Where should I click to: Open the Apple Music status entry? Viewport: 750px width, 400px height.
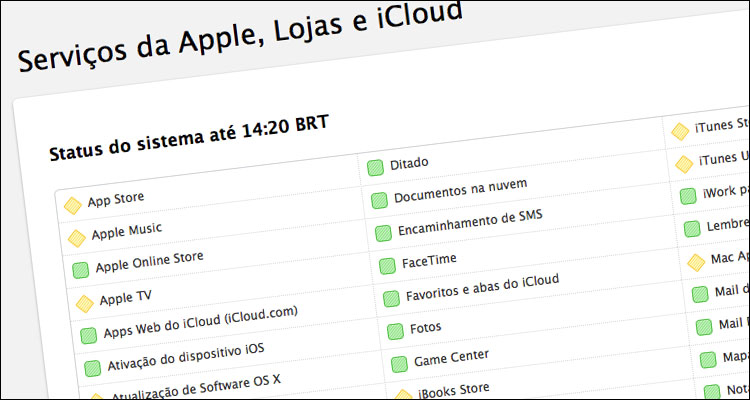click(127, 231)
